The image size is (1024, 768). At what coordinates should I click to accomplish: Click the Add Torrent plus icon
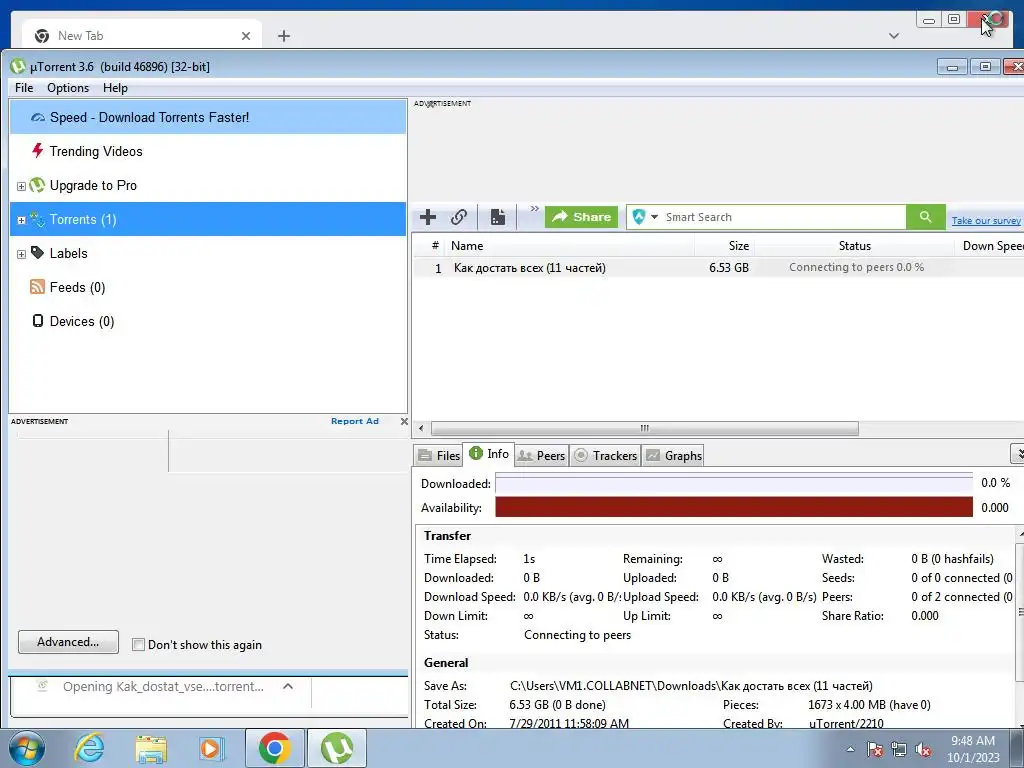[x=428, y=217]
